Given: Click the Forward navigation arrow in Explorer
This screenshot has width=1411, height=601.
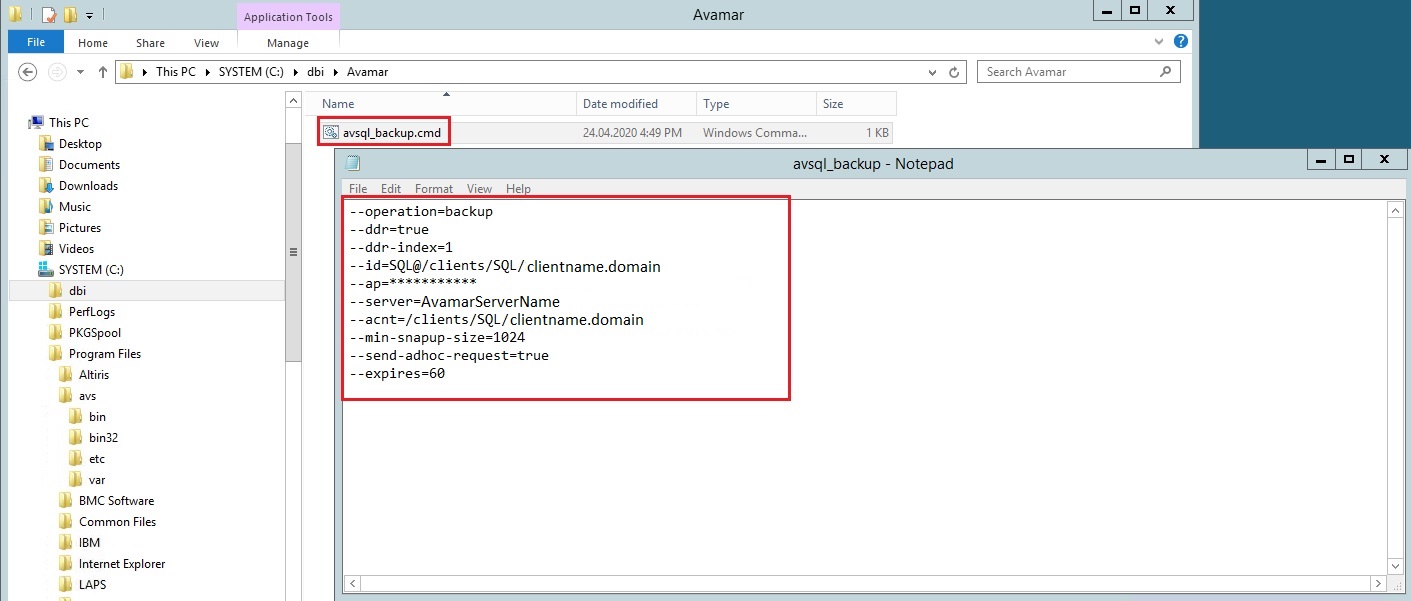Looking at the screenshot, I should 57,72.
